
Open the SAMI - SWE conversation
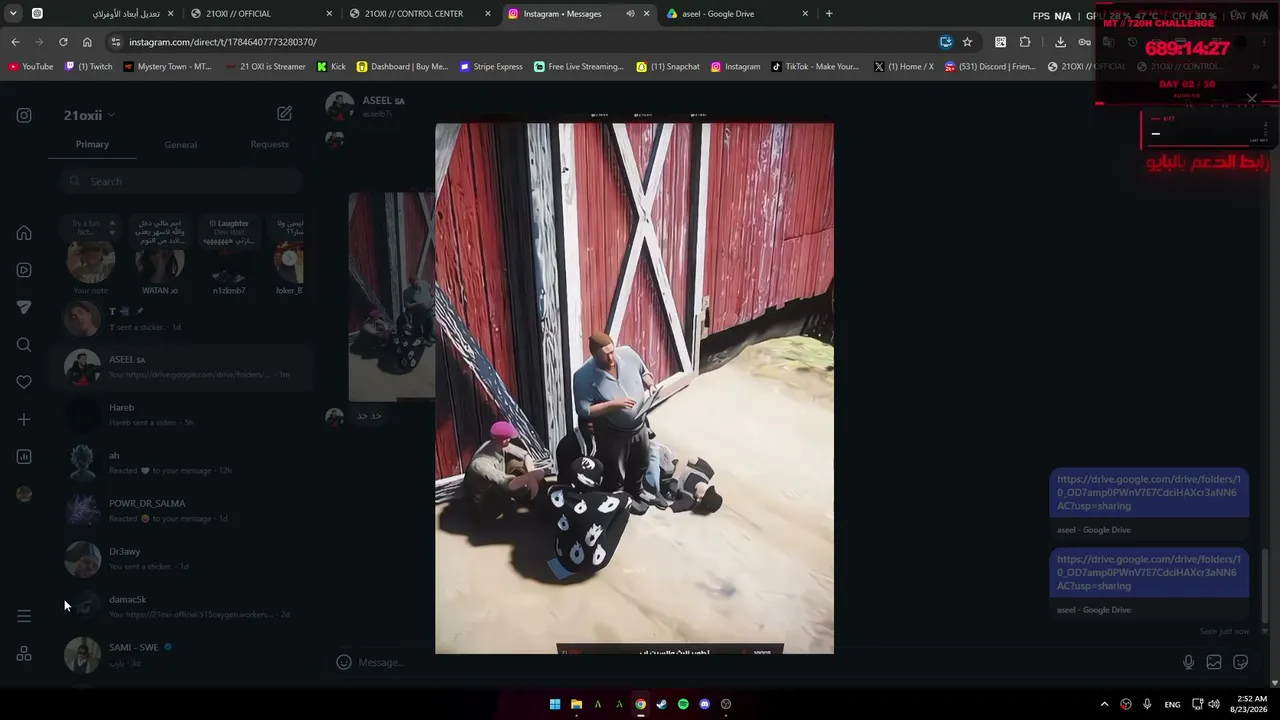tap(181, 655)
